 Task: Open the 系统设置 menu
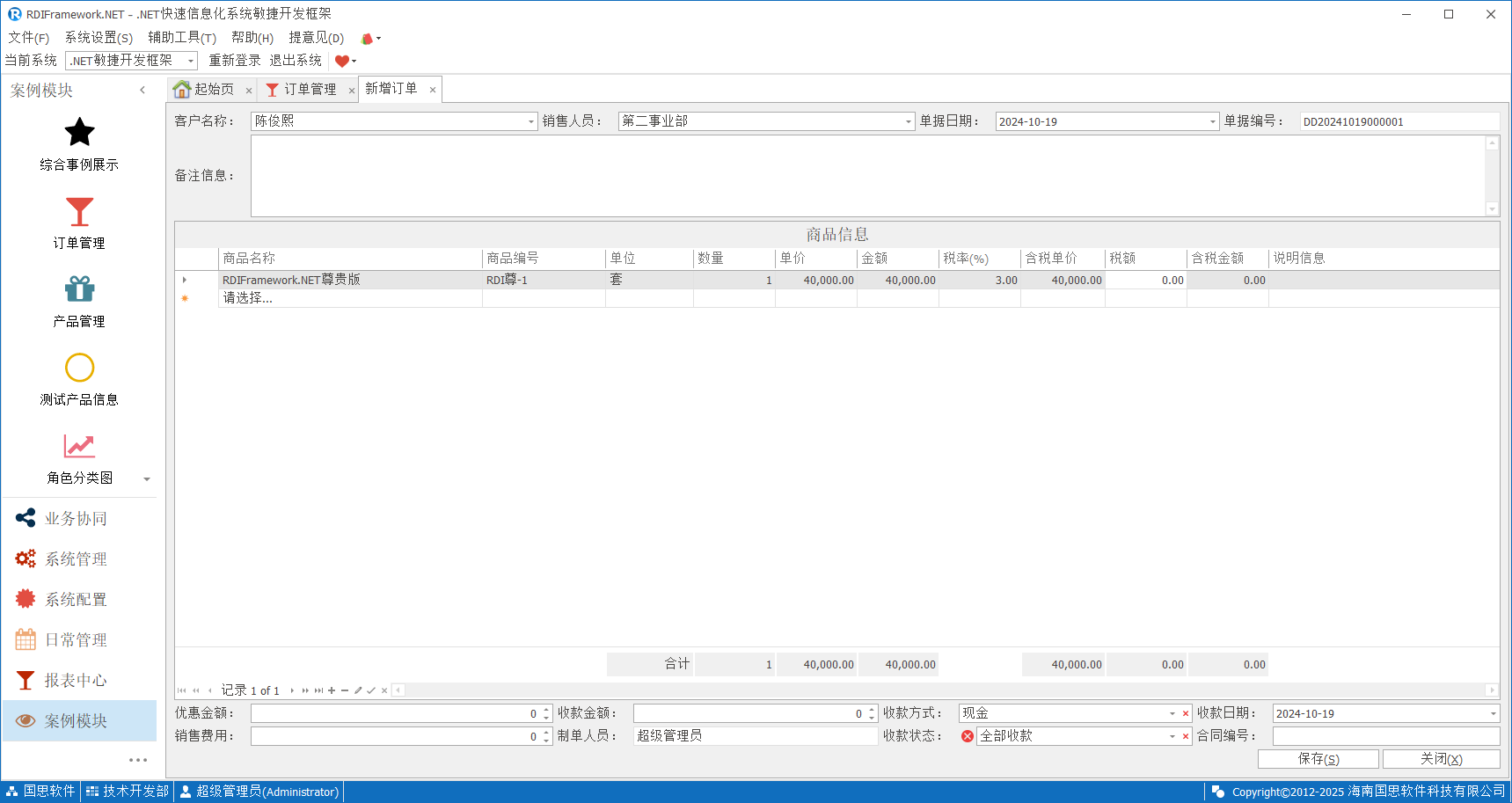coord(99,38)
